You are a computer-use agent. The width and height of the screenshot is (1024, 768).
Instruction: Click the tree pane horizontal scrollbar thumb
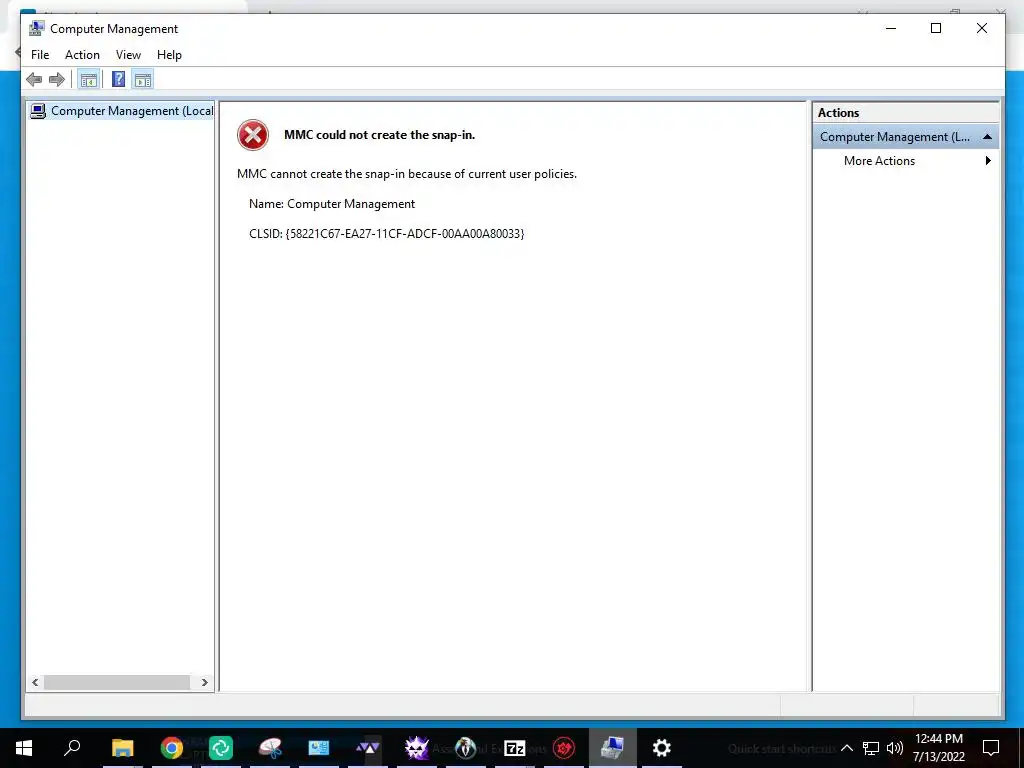(x=117, y=682)
